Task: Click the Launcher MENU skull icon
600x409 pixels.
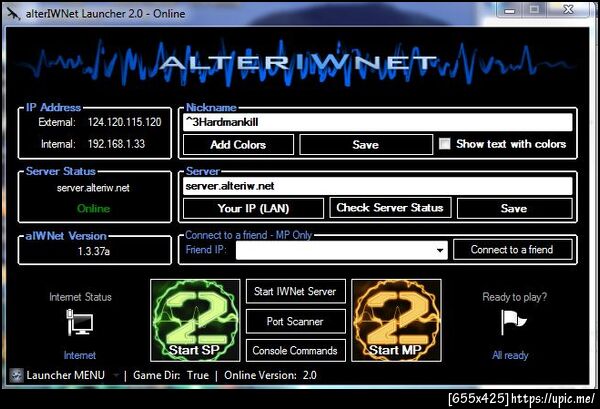Action: [16, 375]
